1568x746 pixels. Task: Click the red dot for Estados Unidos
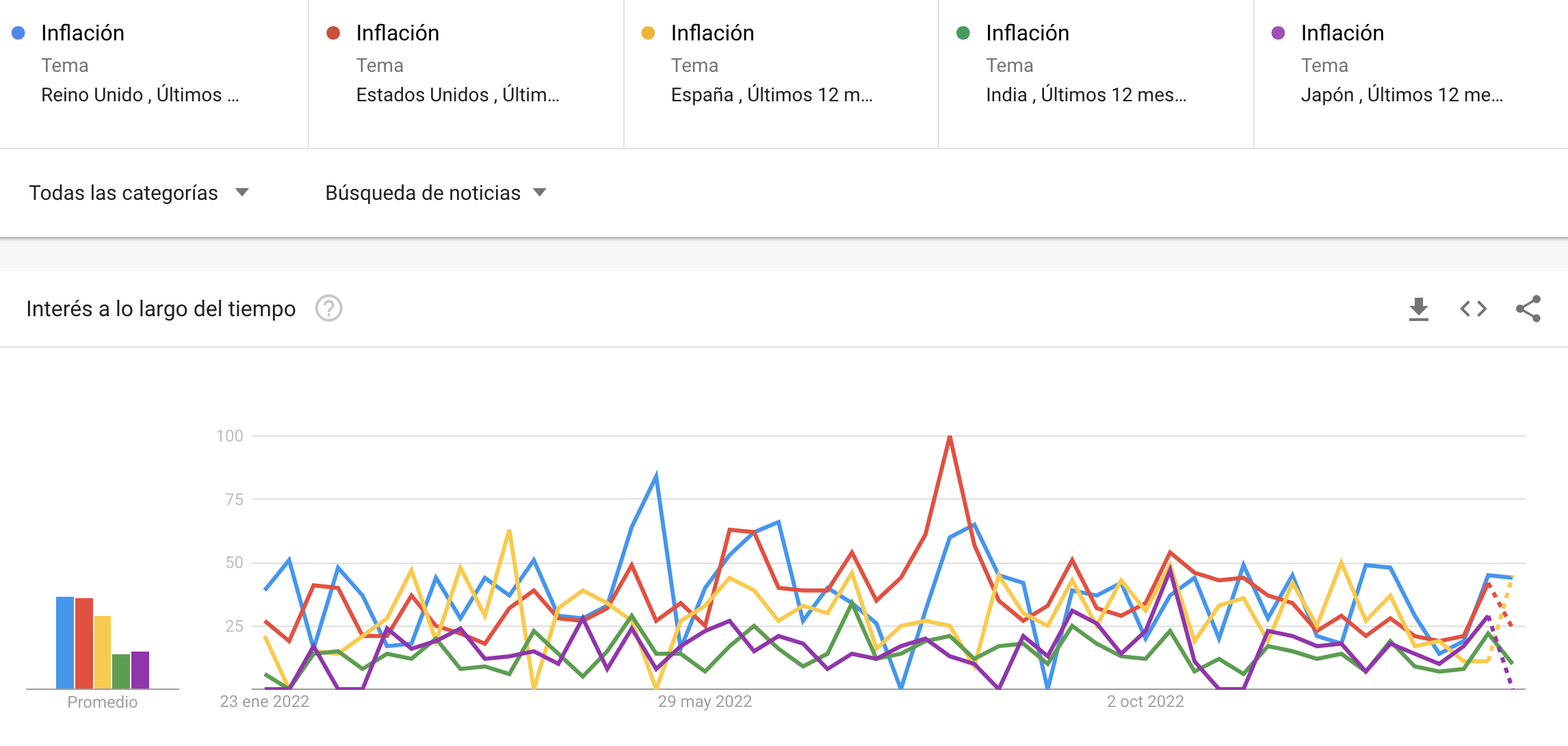[x=333, y=33]
